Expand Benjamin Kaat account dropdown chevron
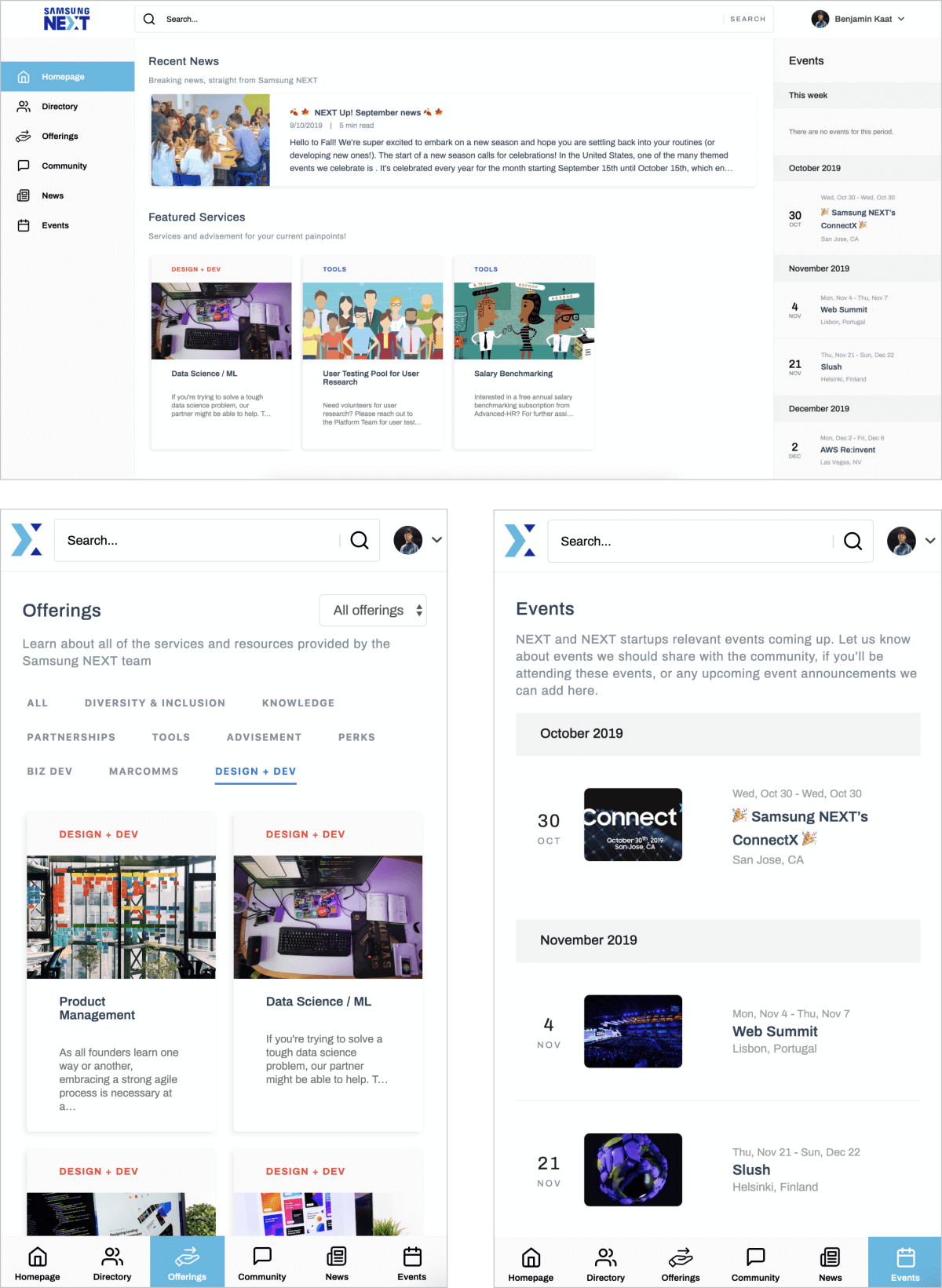942x1288 pixels. click(x=901, y=19)
